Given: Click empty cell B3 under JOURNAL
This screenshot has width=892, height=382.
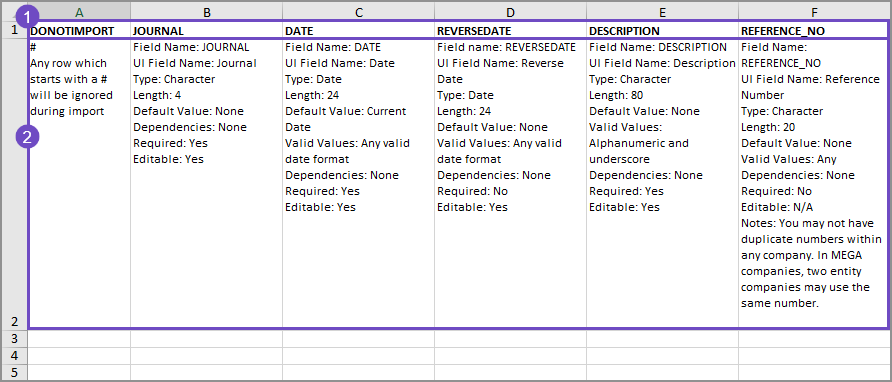Looking at the screenshot, I should point(207,339).
